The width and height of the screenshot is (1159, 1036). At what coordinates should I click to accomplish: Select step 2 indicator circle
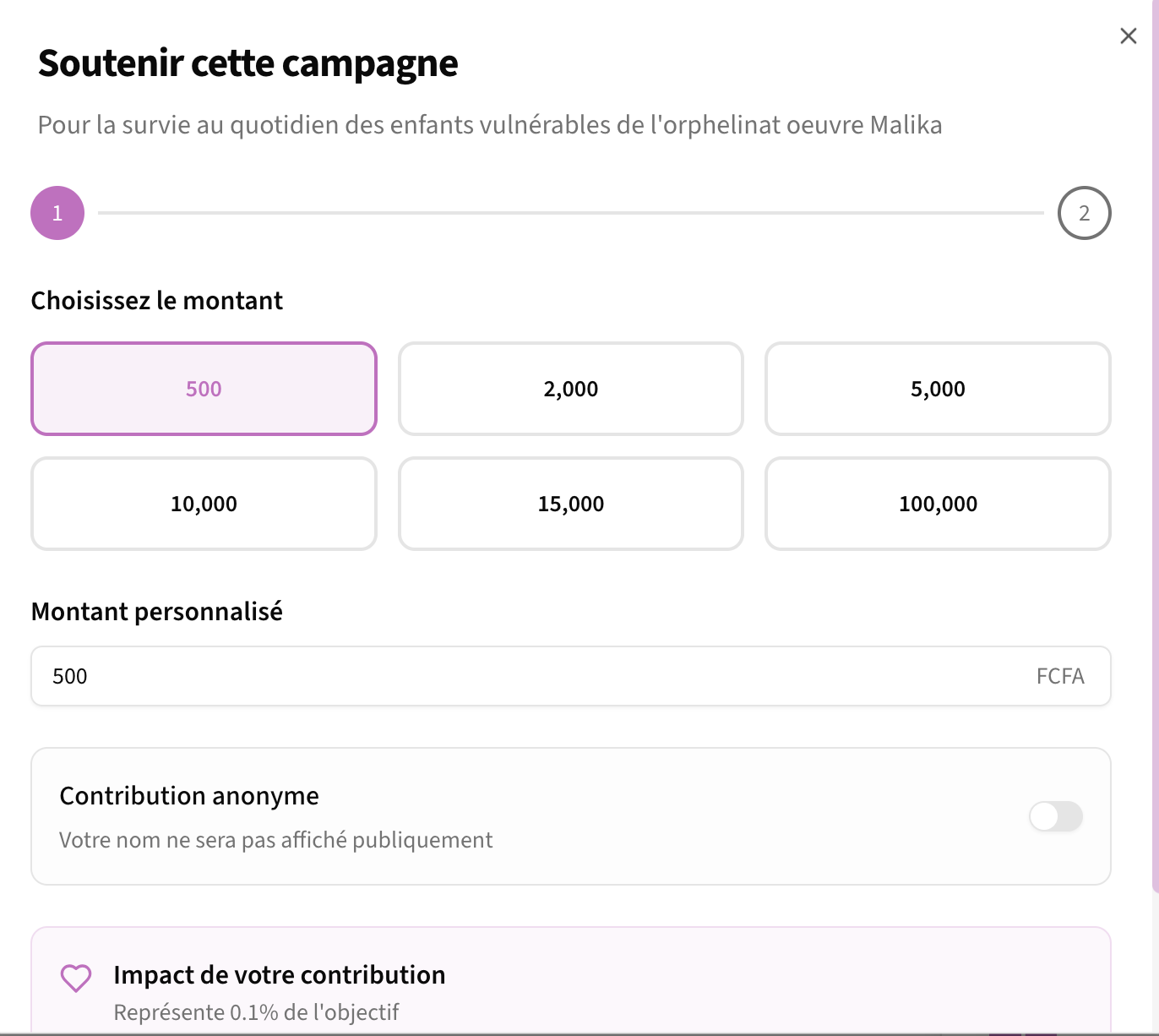[x=1084, y=213]
